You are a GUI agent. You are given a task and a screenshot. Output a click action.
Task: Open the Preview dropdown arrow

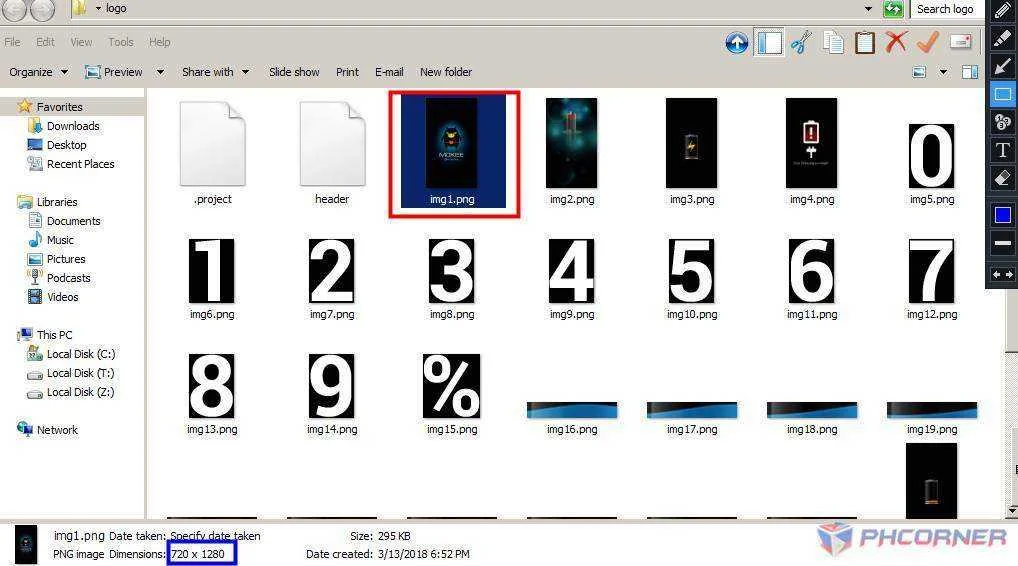pos(160,72)
